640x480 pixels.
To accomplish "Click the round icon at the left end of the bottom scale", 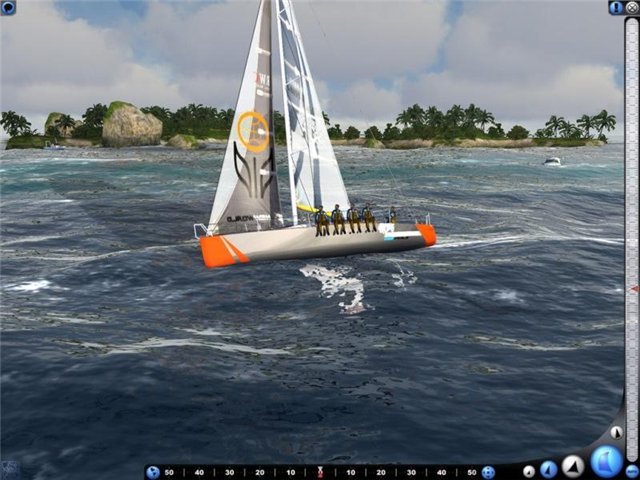I will 152,472.
